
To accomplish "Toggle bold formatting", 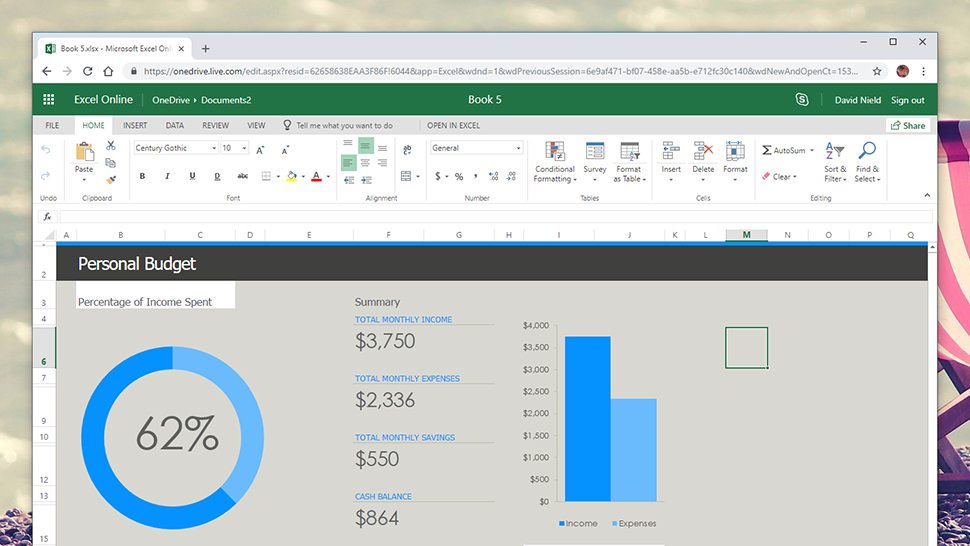I will [x=142, y=176].
